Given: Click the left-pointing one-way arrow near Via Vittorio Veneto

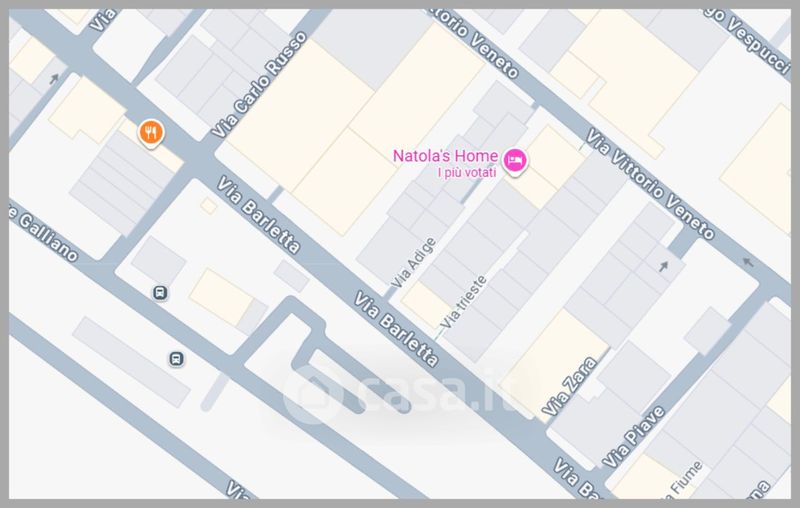Looking at the screenshot, I should (748, 262).
